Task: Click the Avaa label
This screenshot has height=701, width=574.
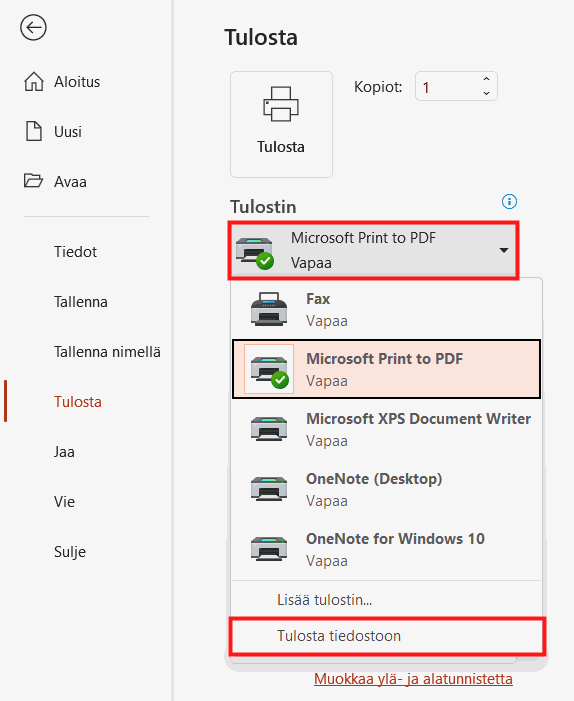Action: 70,182
